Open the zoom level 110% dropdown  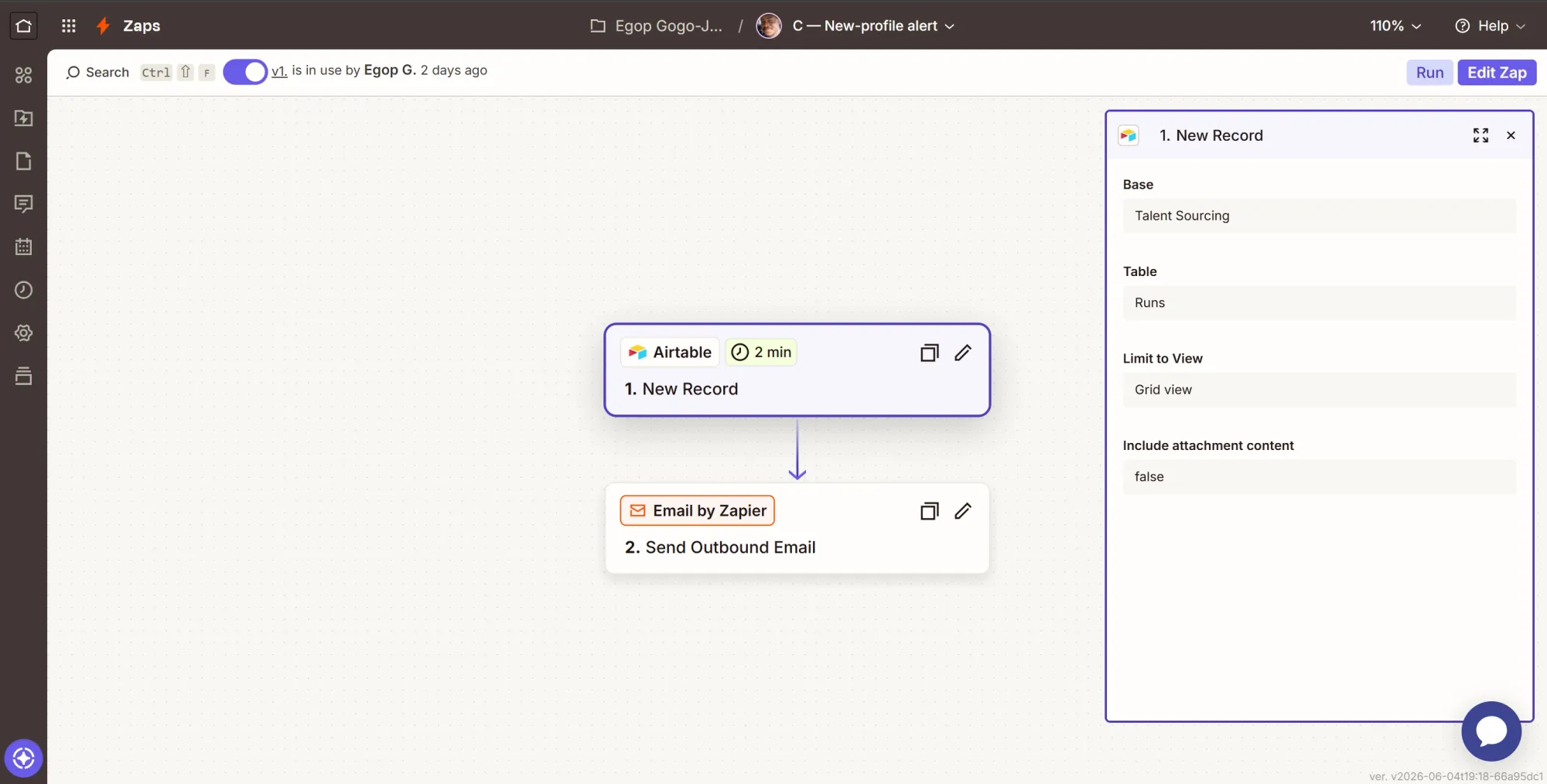(1395, 26)
